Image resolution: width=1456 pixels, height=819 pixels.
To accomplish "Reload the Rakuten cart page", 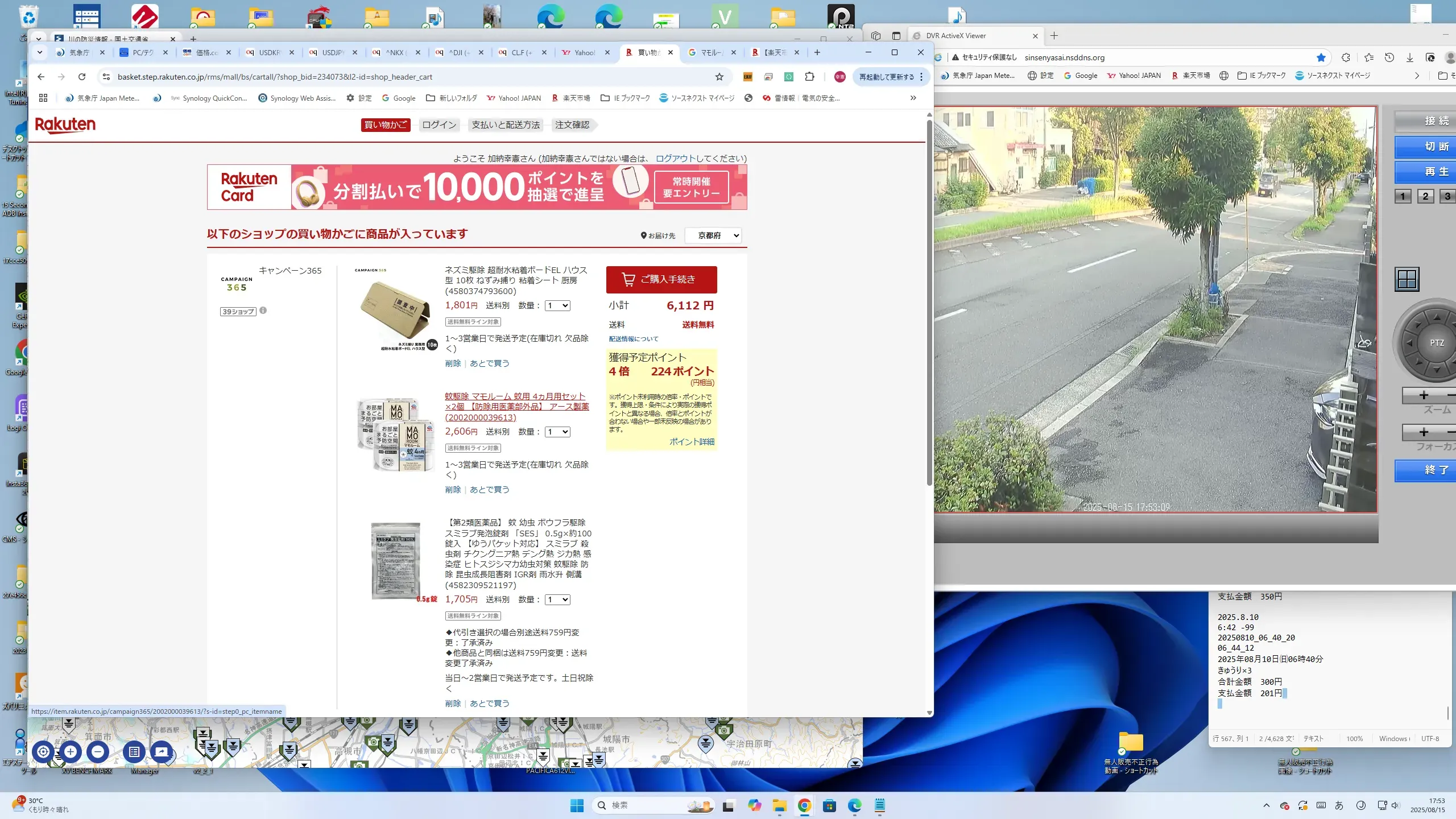I will pos(82,77).
